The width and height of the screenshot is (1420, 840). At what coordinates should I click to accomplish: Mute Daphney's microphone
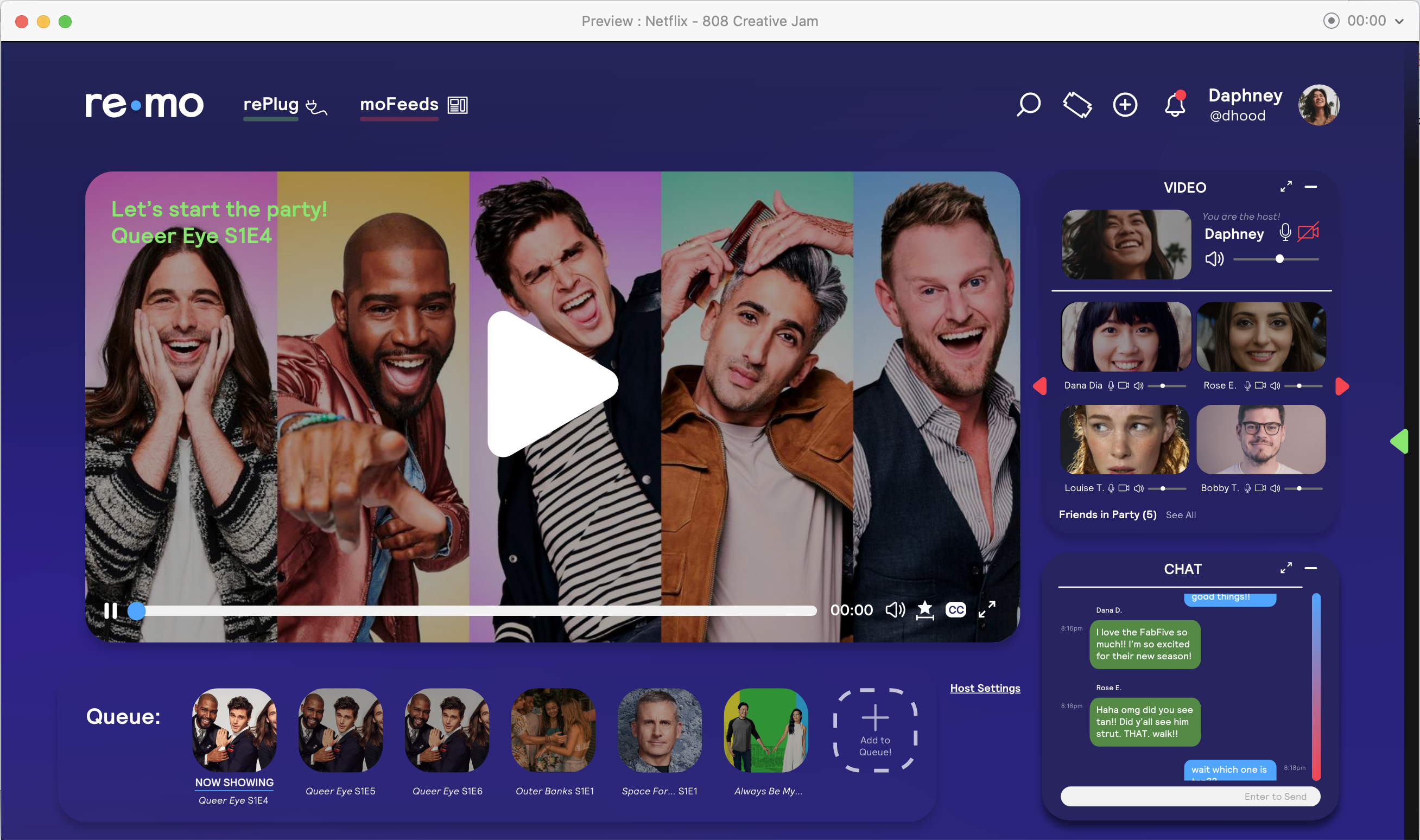click(x=1285, y=232)
